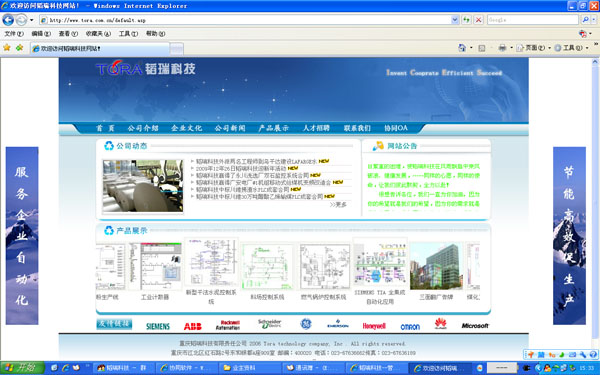Click in the Google search box
This screenshot has width=600, height=375.
coord(532,20)
